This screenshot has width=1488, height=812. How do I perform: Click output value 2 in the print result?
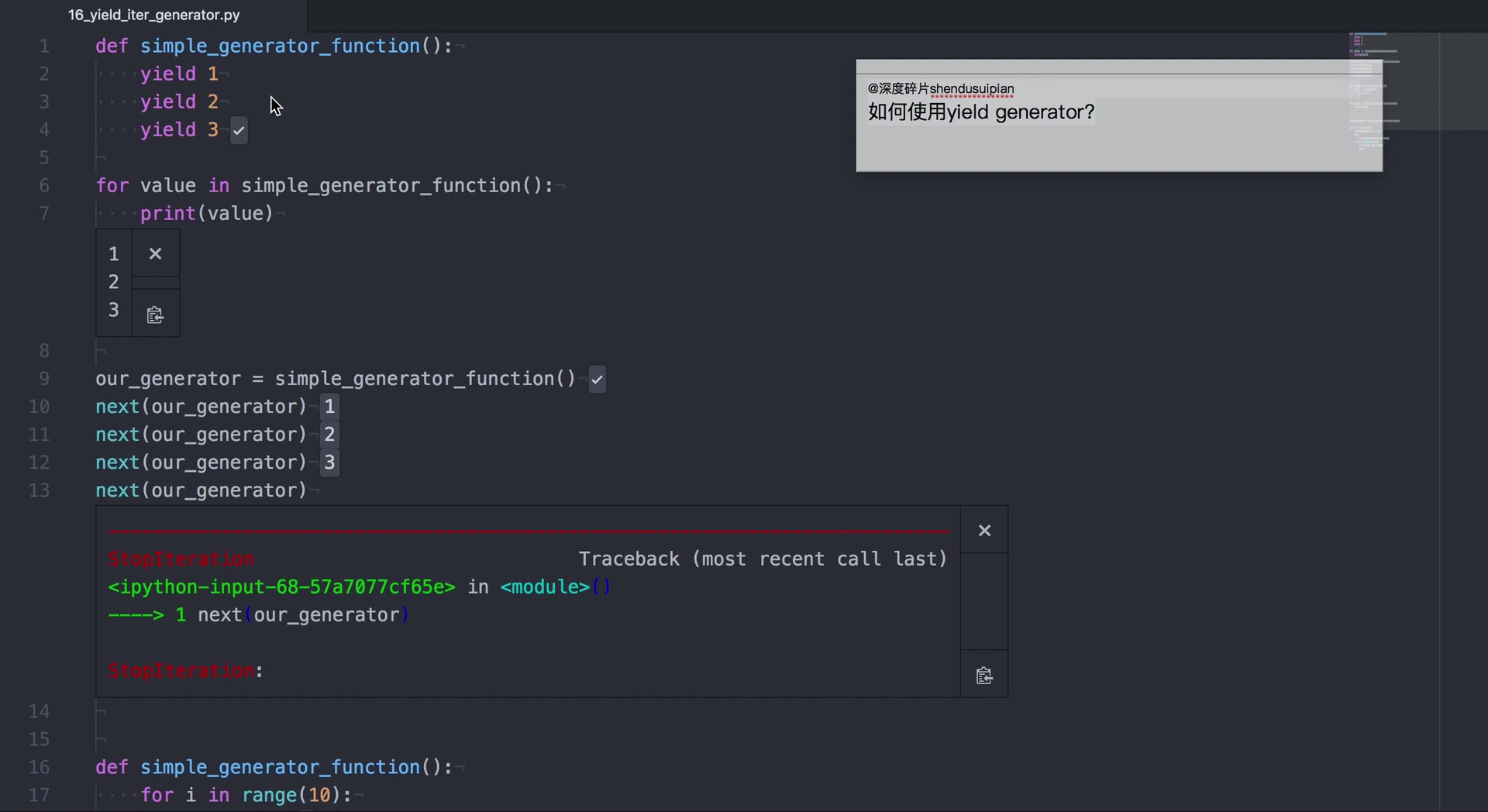(114, 282)
